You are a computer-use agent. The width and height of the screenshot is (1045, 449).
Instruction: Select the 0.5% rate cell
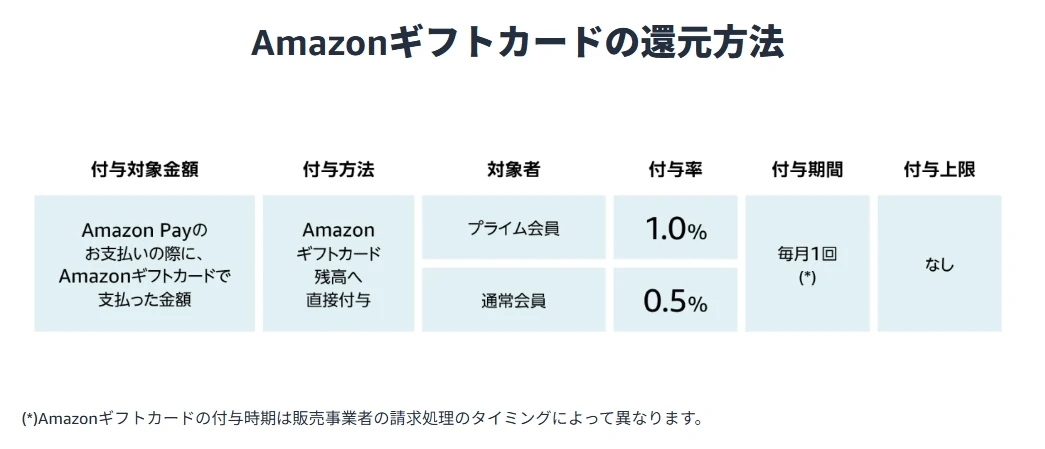click(675, 300)
